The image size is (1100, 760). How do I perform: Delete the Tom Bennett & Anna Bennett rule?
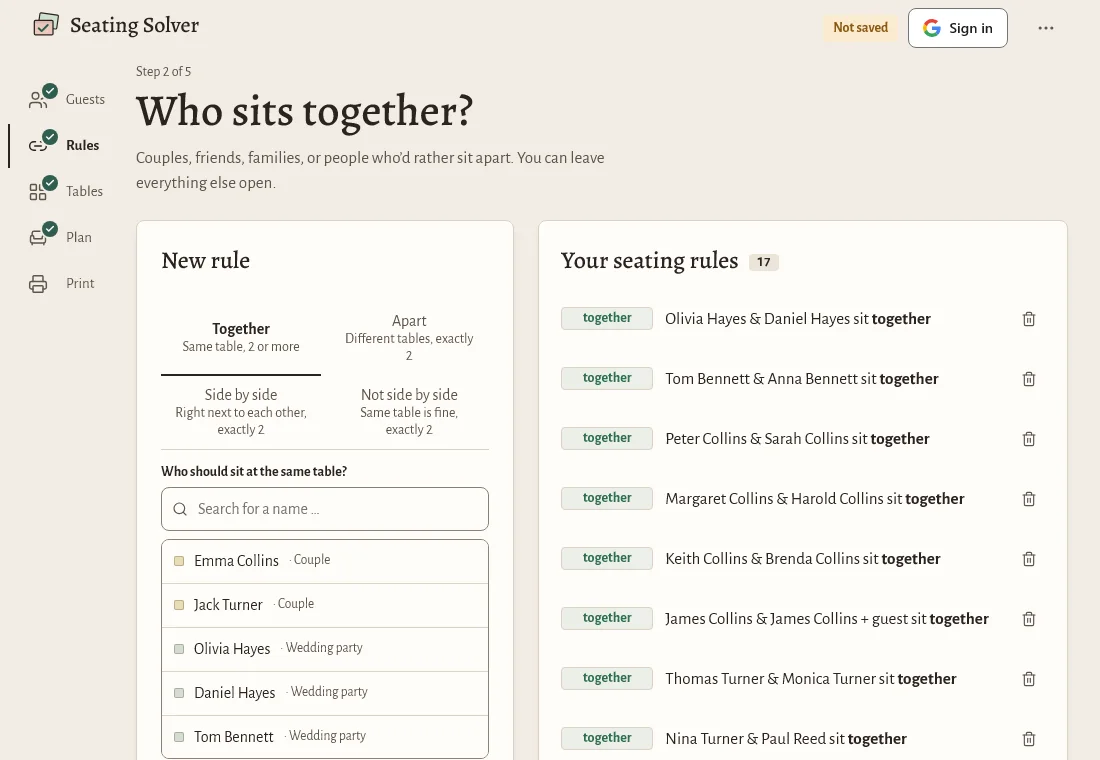tap(1028, 379)
